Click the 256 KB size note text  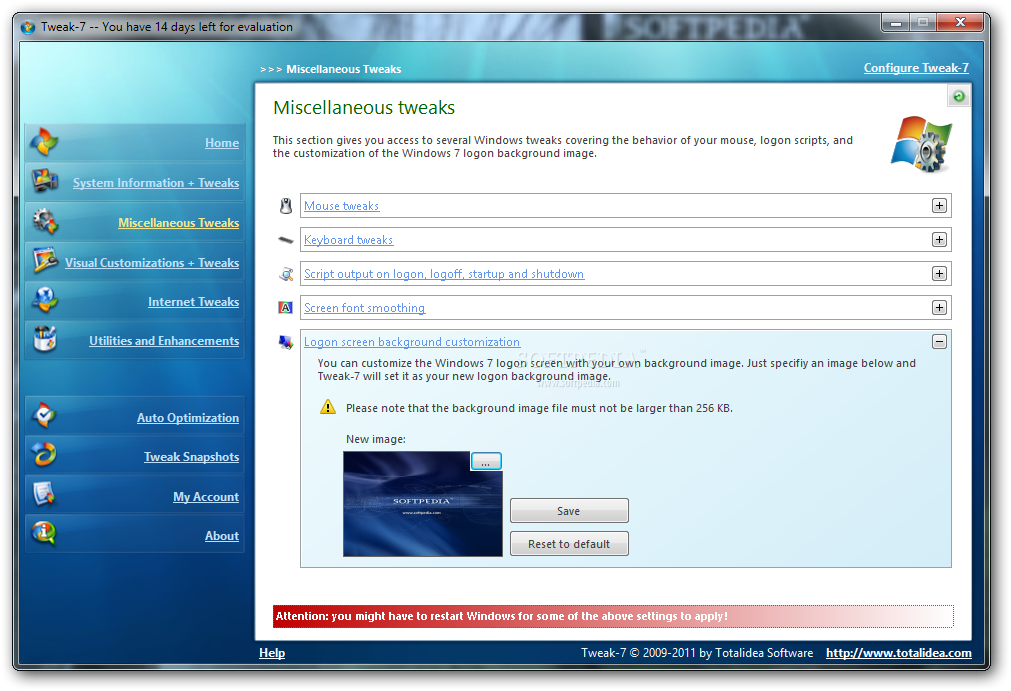click(x=539, y=408)
